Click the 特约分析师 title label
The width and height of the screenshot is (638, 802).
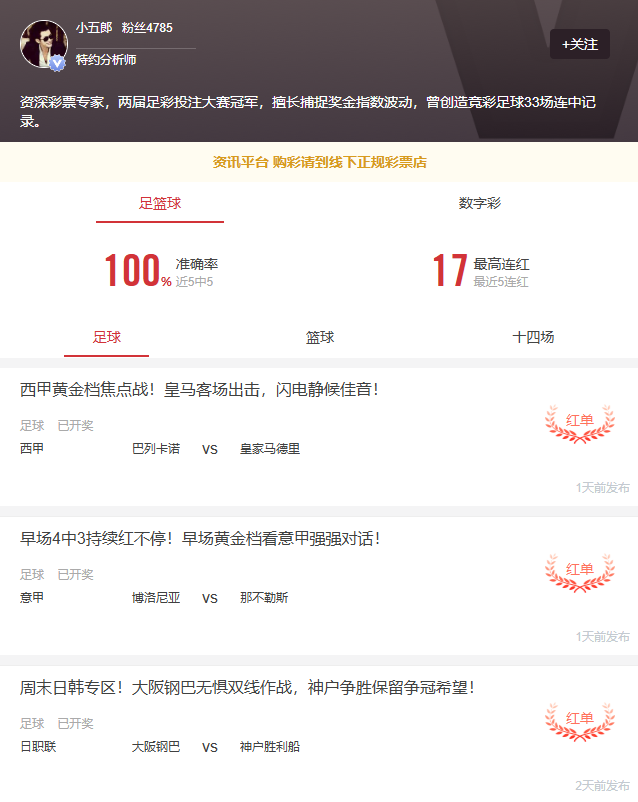104,59
